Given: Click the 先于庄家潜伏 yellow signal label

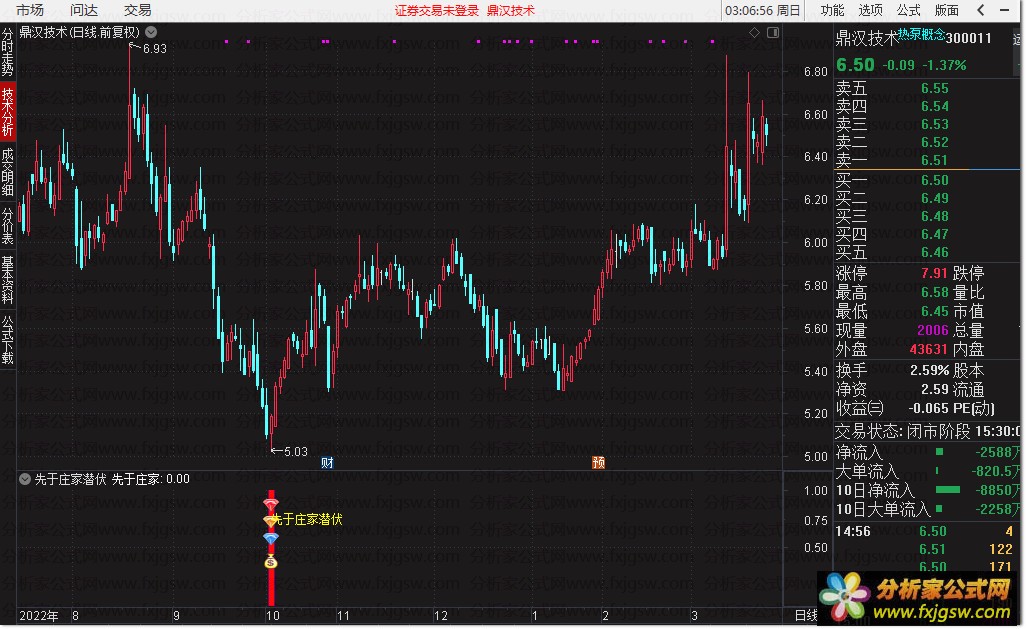Looking at the screenshot, I should (x=307, y=520).
